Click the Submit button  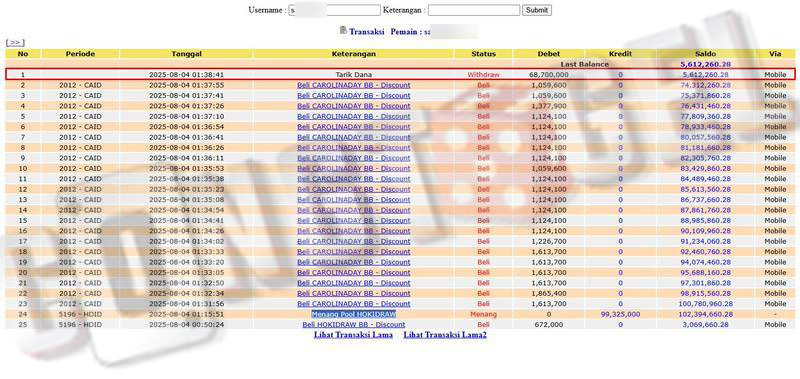click(537, 10)
